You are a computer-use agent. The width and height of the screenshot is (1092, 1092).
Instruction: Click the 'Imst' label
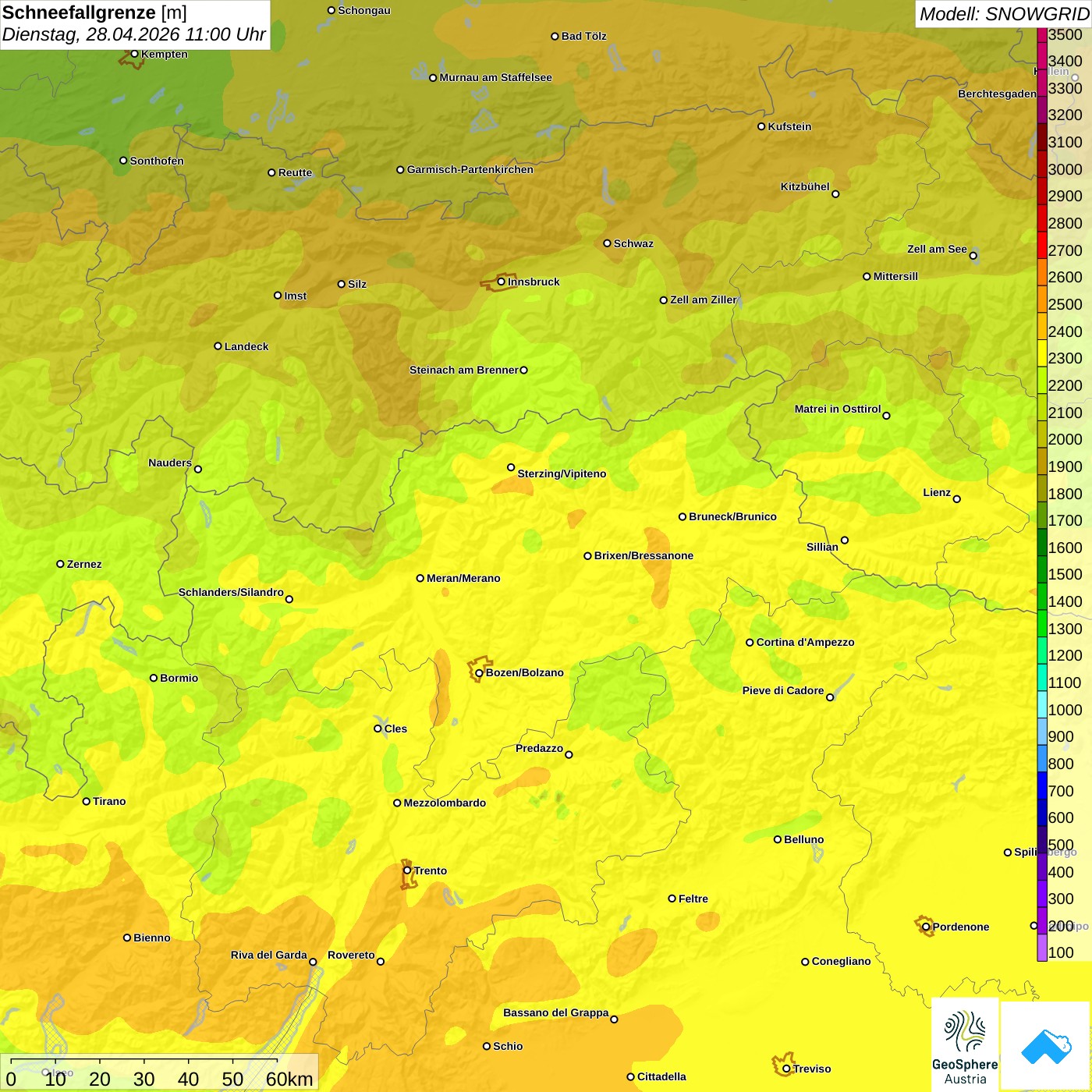click(x=296, y=296)
